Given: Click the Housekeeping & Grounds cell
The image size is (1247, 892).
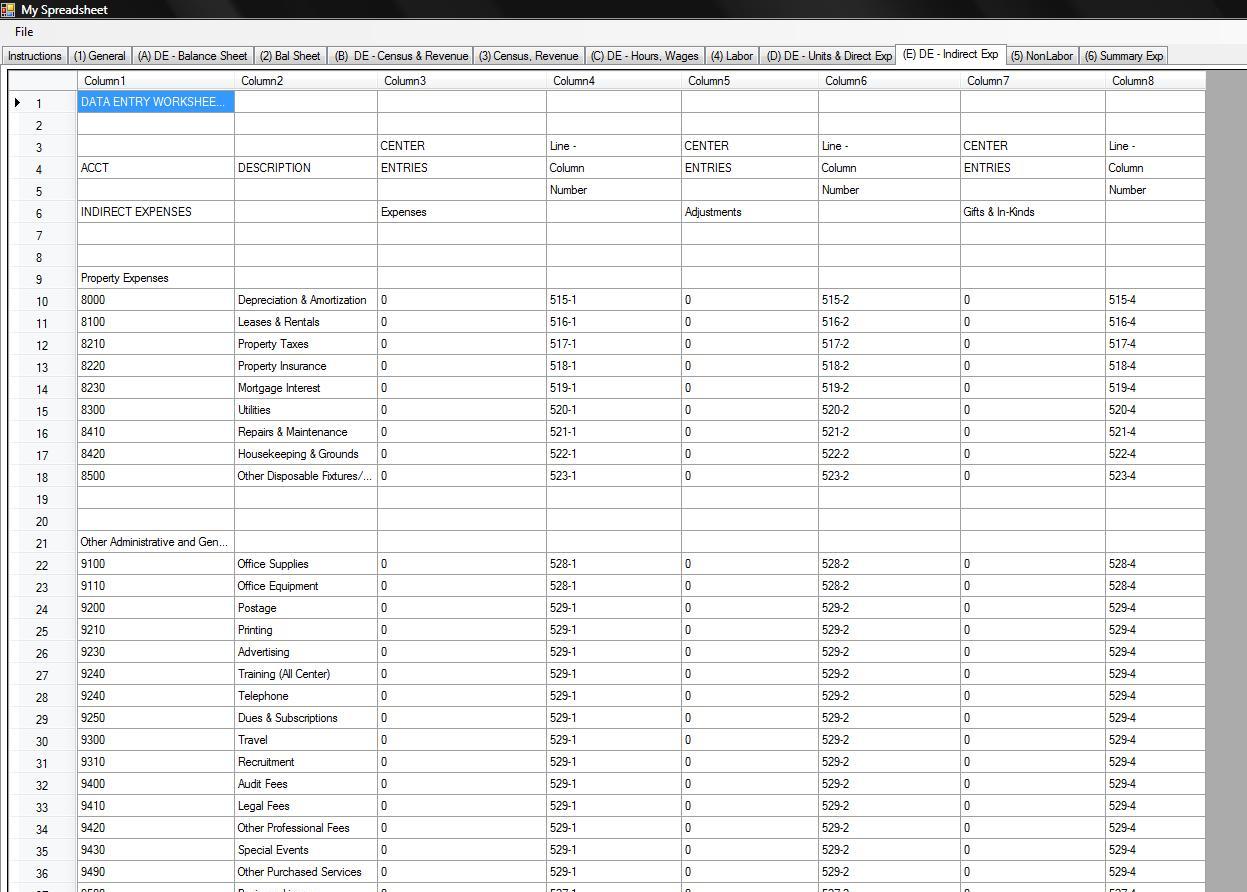Looking at the screenshot, I should (306, 454).
